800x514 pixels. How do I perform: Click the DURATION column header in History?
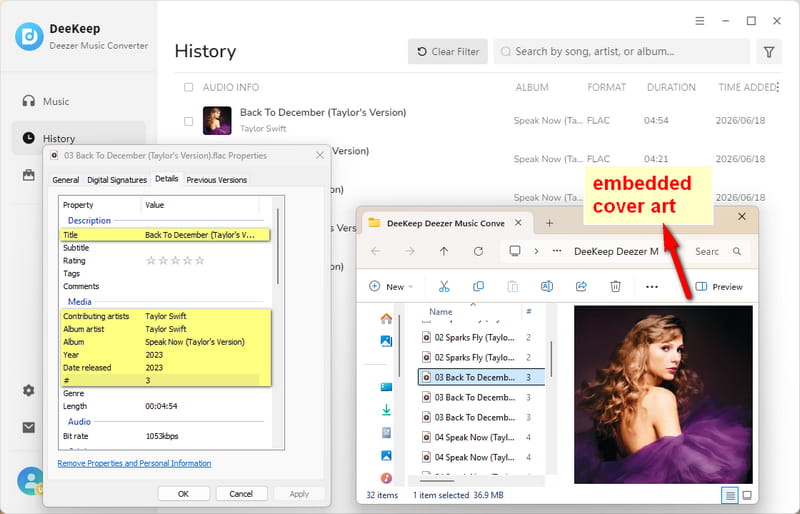(x=671, y=87)
